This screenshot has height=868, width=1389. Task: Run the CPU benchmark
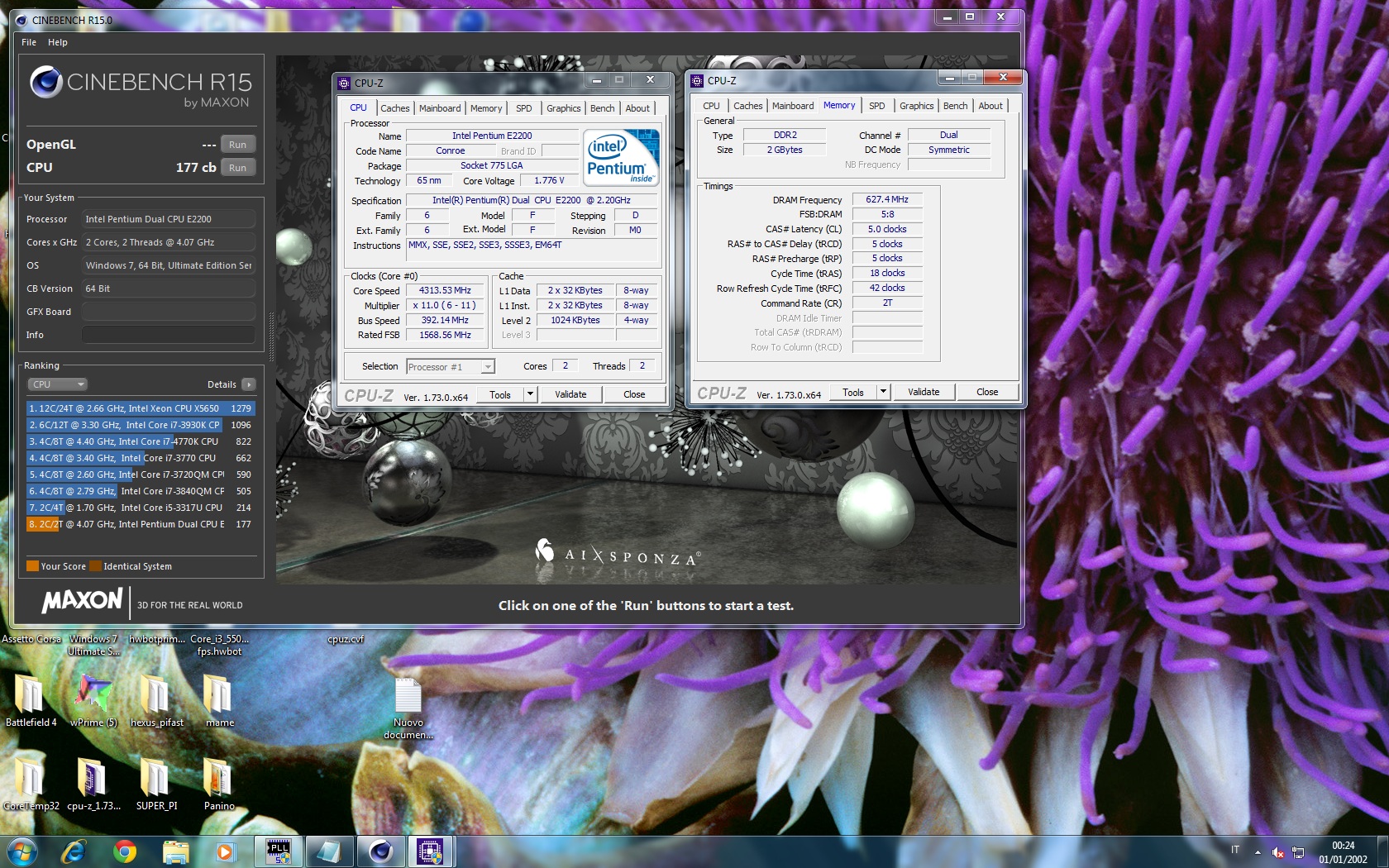click(238, 168)
